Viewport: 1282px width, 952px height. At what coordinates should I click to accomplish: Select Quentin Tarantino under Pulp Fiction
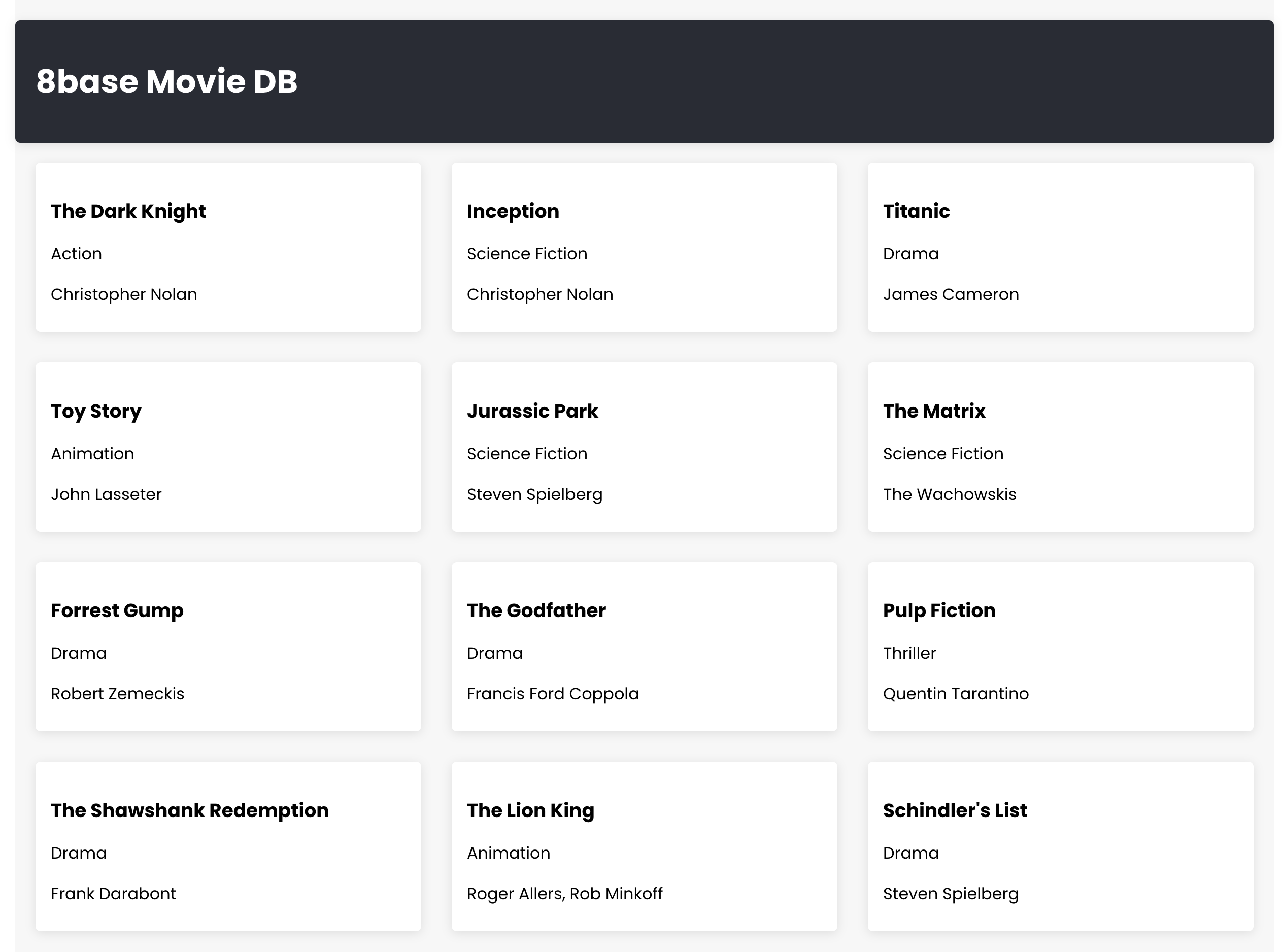click(955, 693)
